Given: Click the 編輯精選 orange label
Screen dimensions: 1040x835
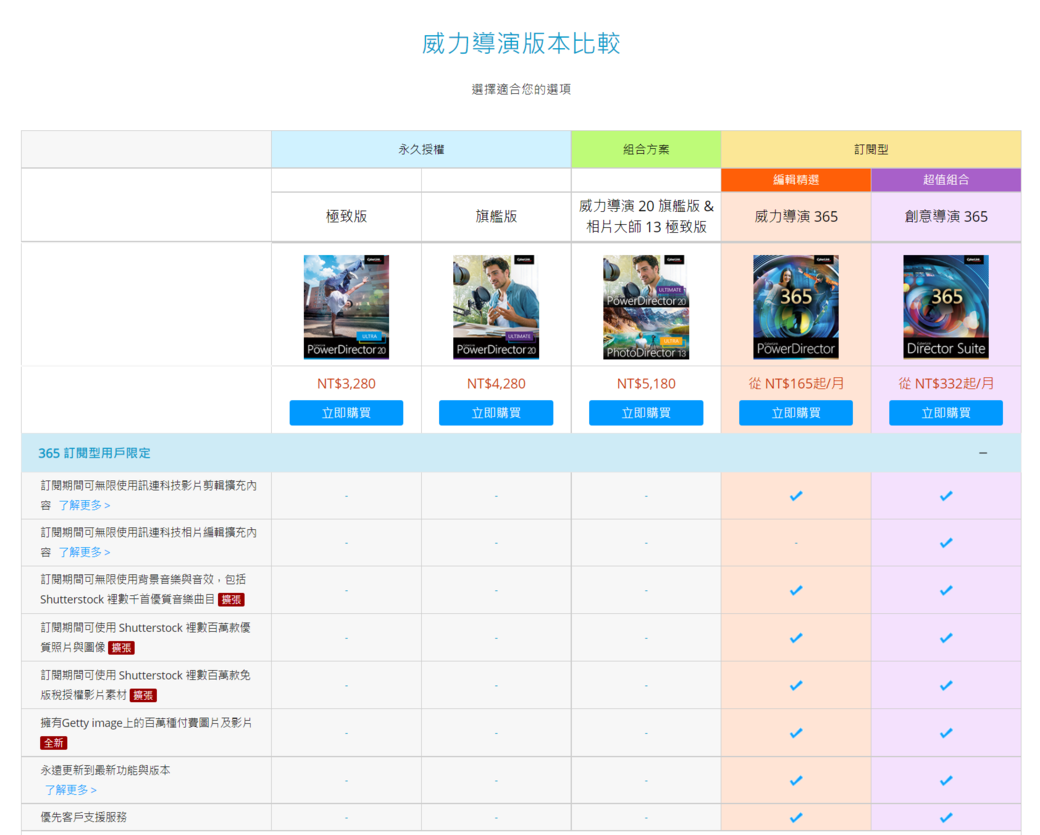Looking at the screenshot, I should coord(796,180).
